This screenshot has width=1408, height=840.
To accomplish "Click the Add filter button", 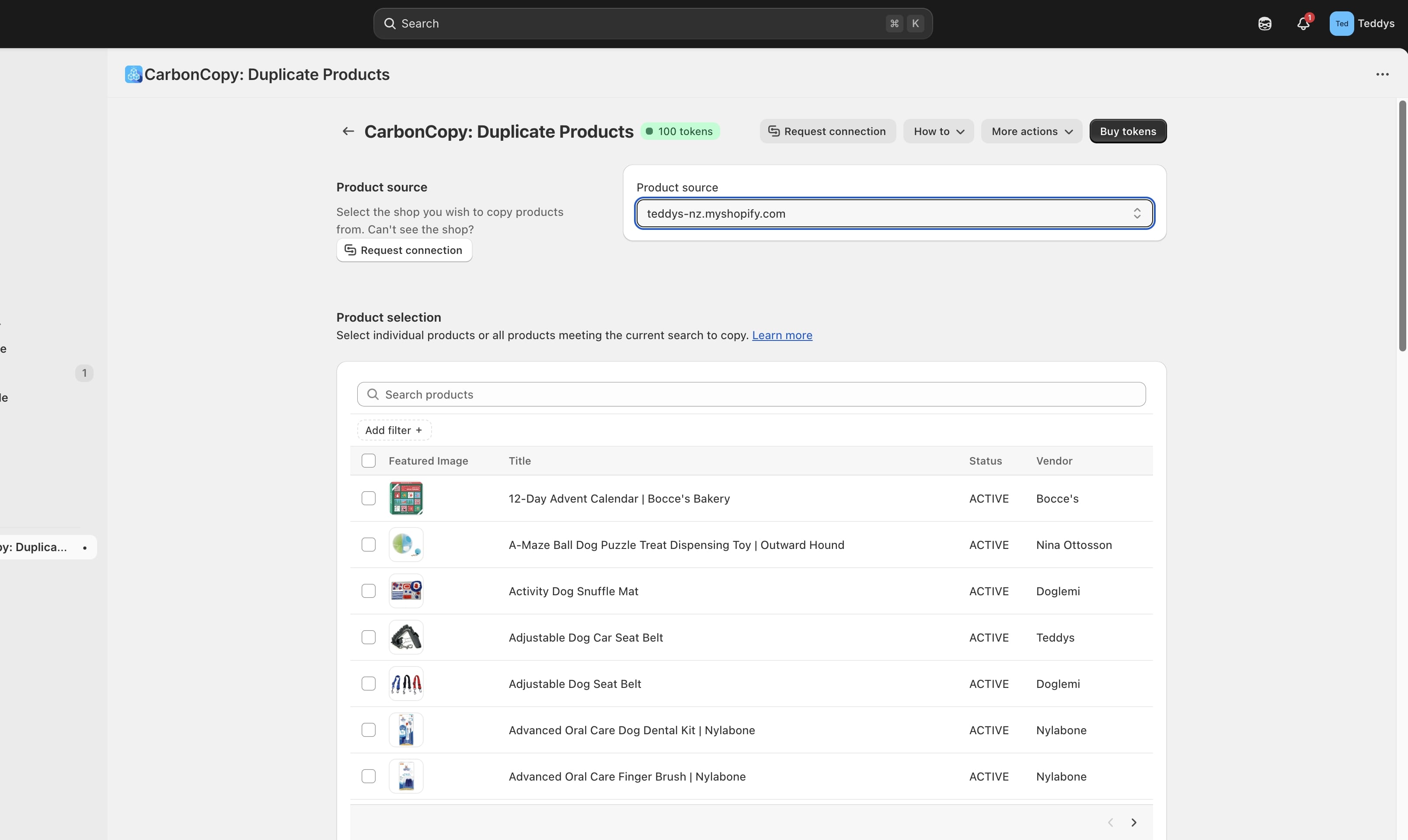I will pyautogui.click(x=394, y=430).
